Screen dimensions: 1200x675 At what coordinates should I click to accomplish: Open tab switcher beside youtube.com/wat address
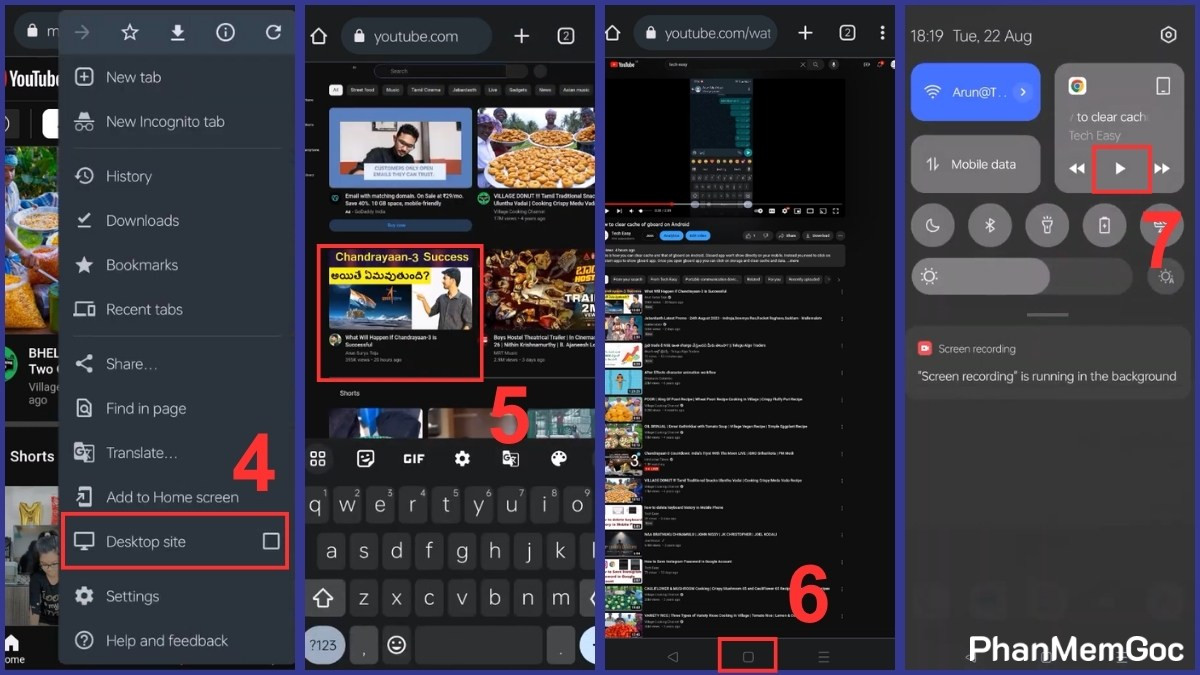847,33
